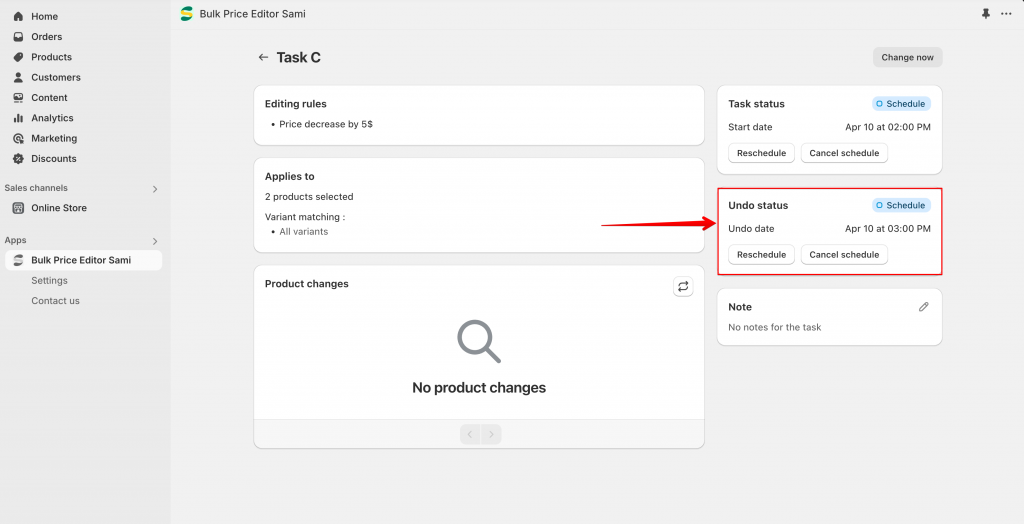Refresh product changes with the sync icon
Image resolution: width=1024 pixels, height=524 pixels.
click(x=683, y=286)
